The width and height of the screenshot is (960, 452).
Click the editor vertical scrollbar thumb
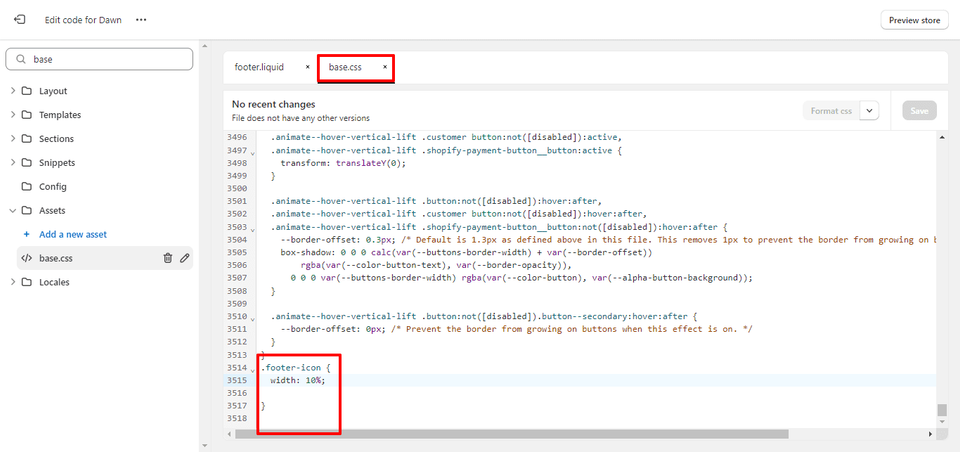tap(942, 410)
